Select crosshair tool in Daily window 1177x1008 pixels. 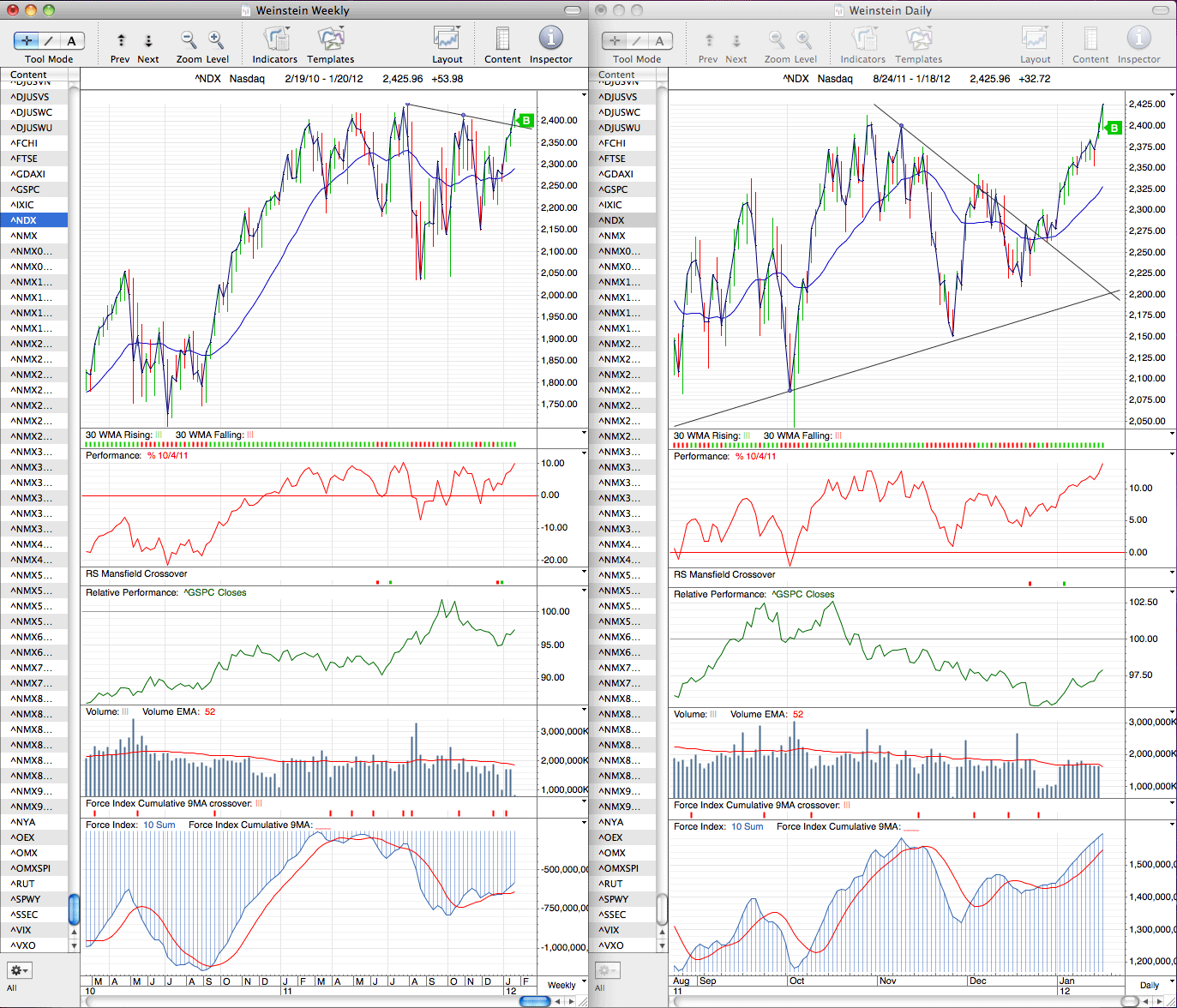615,40
